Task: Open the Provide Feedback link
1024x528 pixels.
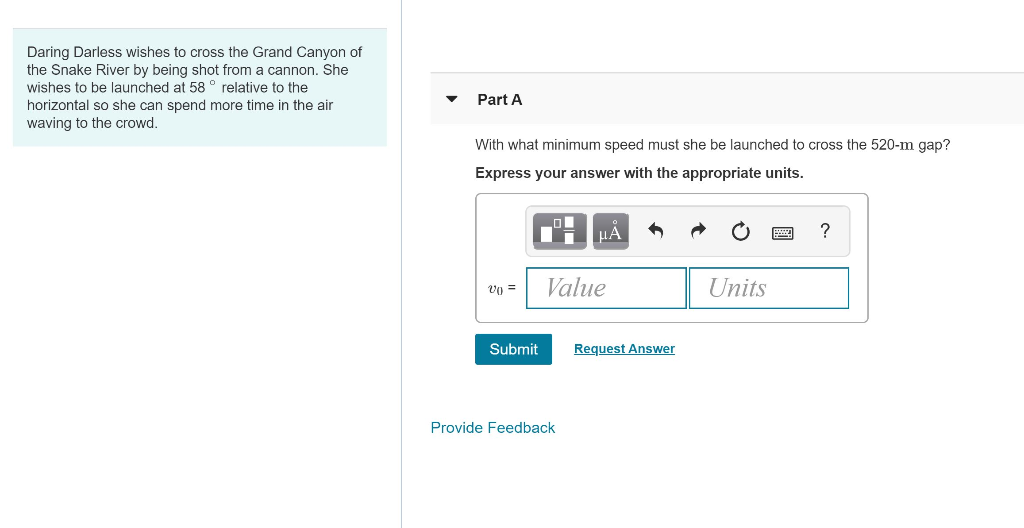Action: pyautogui.click(x=493, y=428)
